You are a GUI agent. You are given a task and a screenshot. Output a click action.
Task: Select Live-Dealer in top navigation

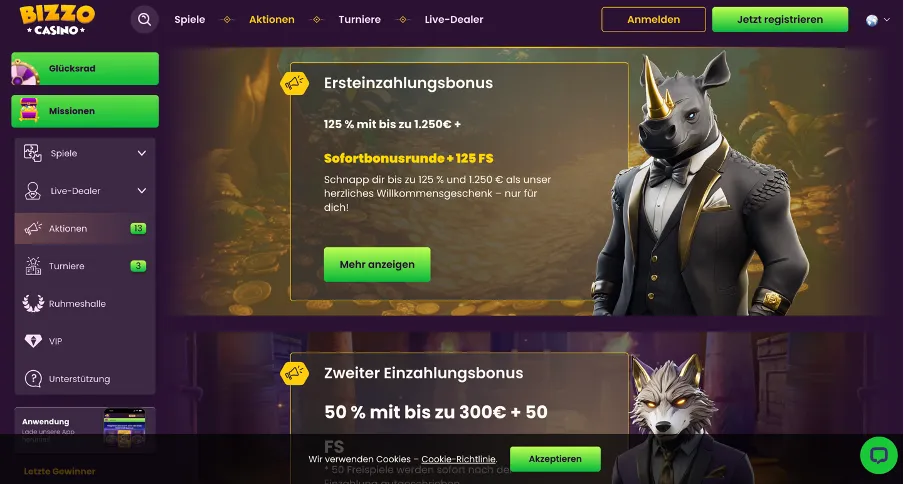(454, 20)
